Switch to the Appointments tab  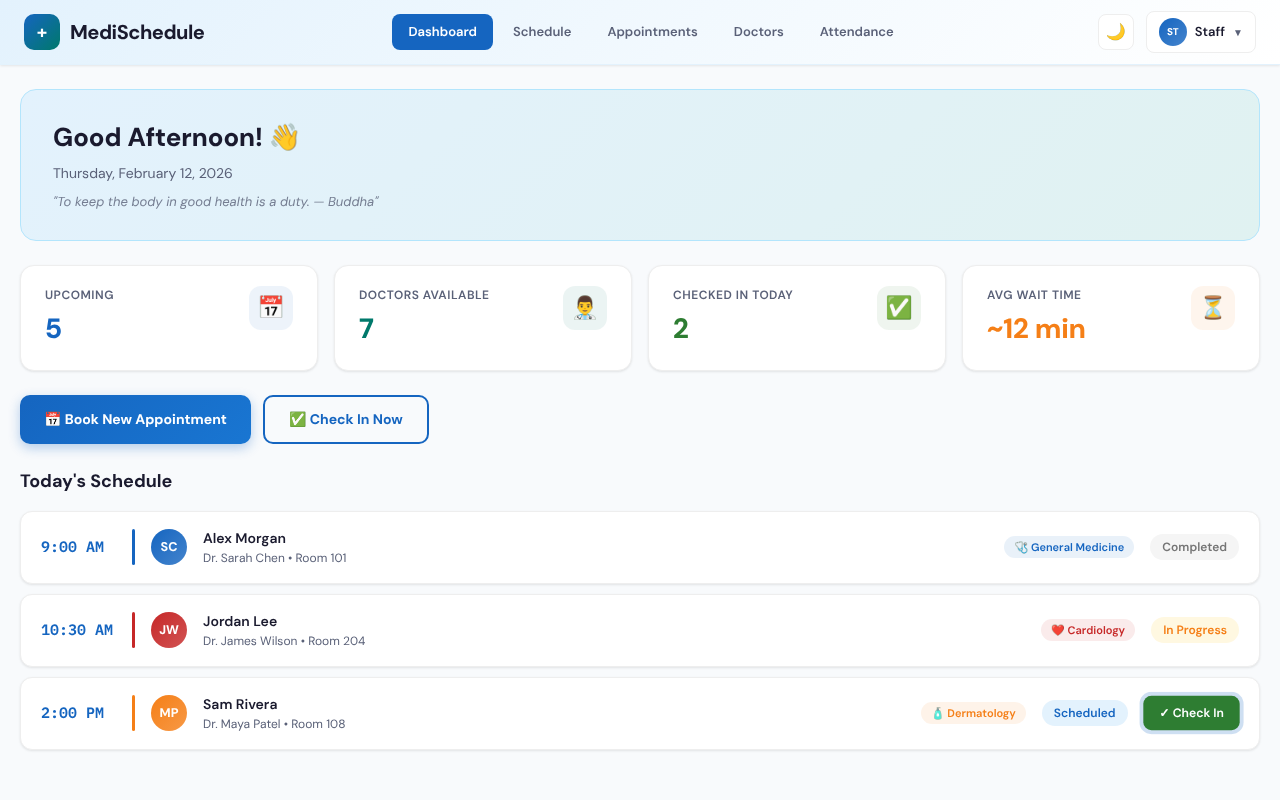(x=652, y=31)
